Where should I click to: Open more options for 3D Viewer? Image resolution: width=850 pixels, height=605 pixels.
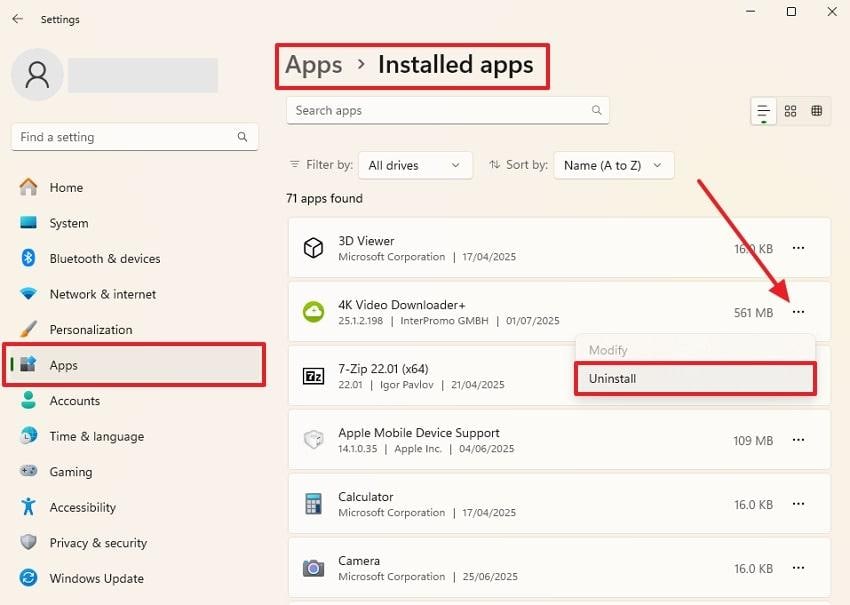tap(798, 248)
